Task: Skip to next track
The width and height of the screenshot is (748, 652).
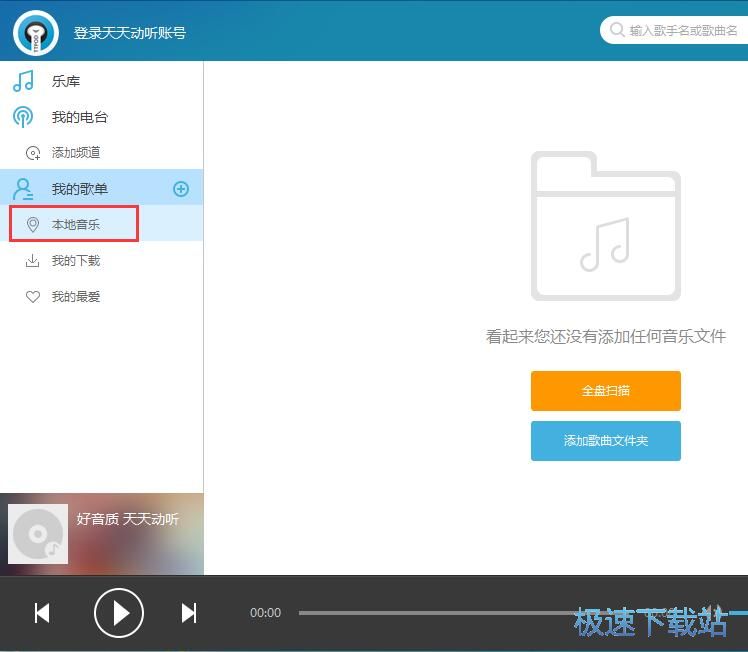Action: pos(189,613)
